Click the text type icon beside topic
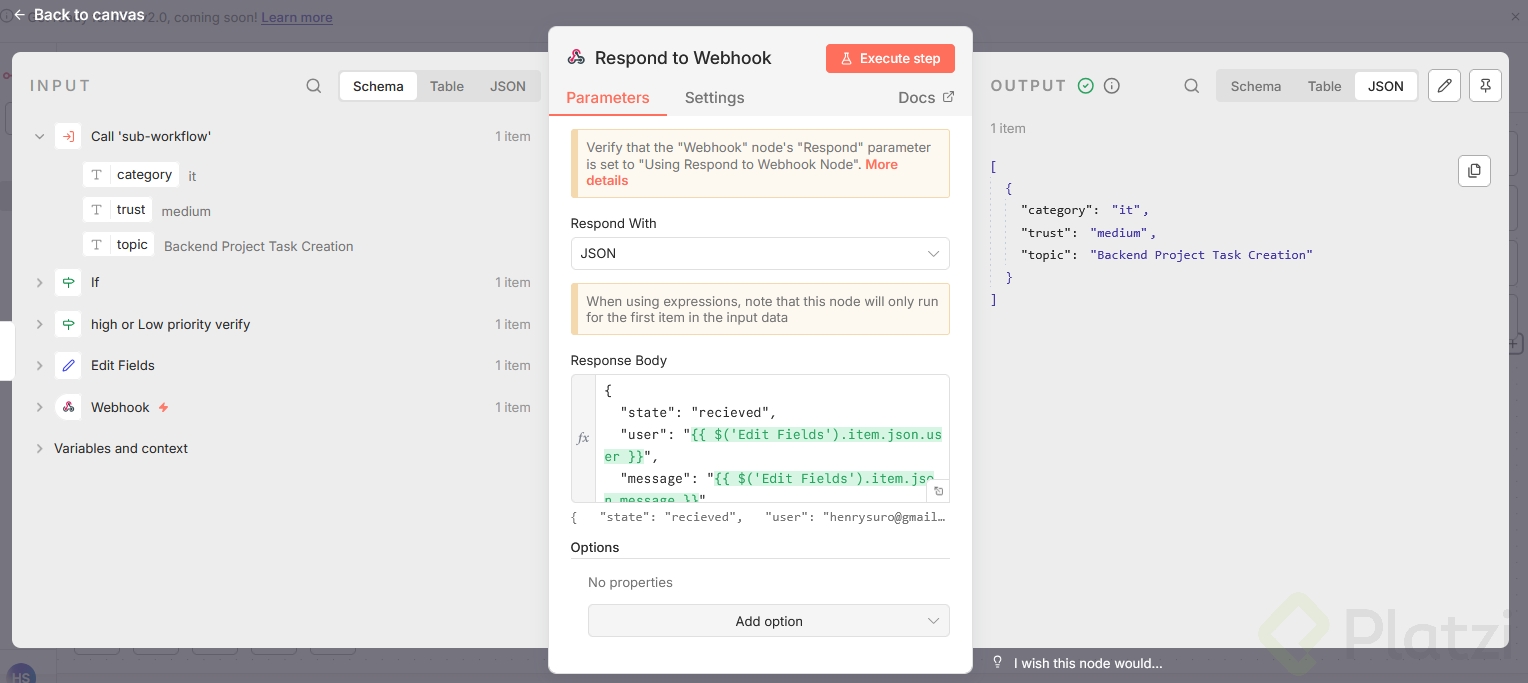 pyautogui.click(x=97, y=245)
